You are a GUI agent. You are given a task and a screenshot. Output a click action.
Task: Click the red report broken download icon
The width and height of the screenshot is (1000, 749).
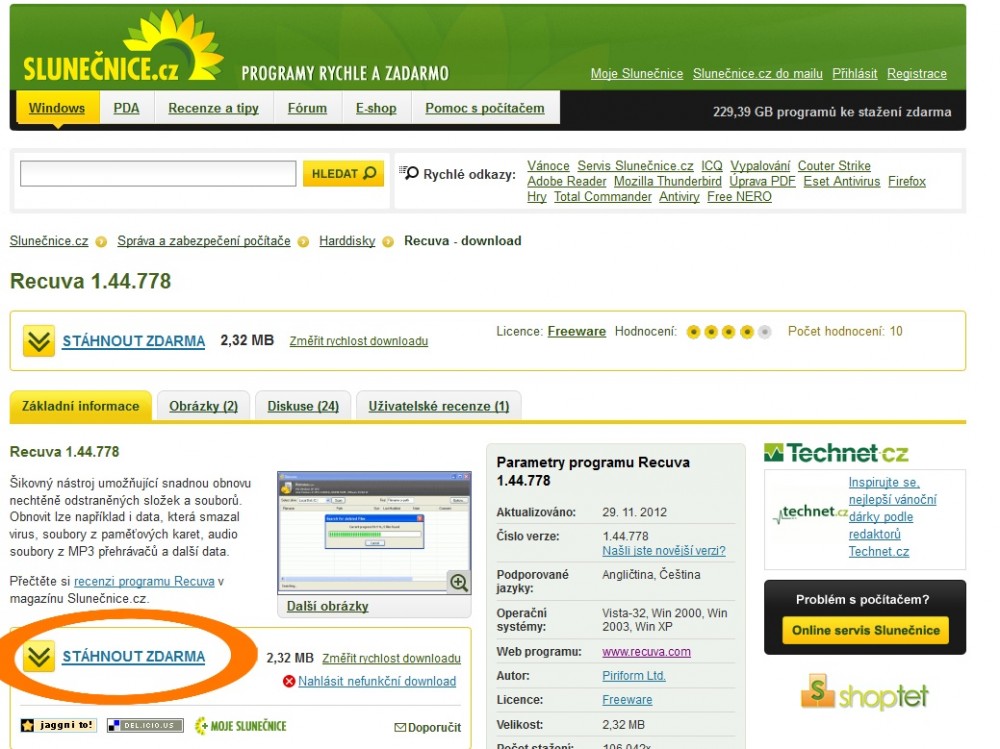289,682
